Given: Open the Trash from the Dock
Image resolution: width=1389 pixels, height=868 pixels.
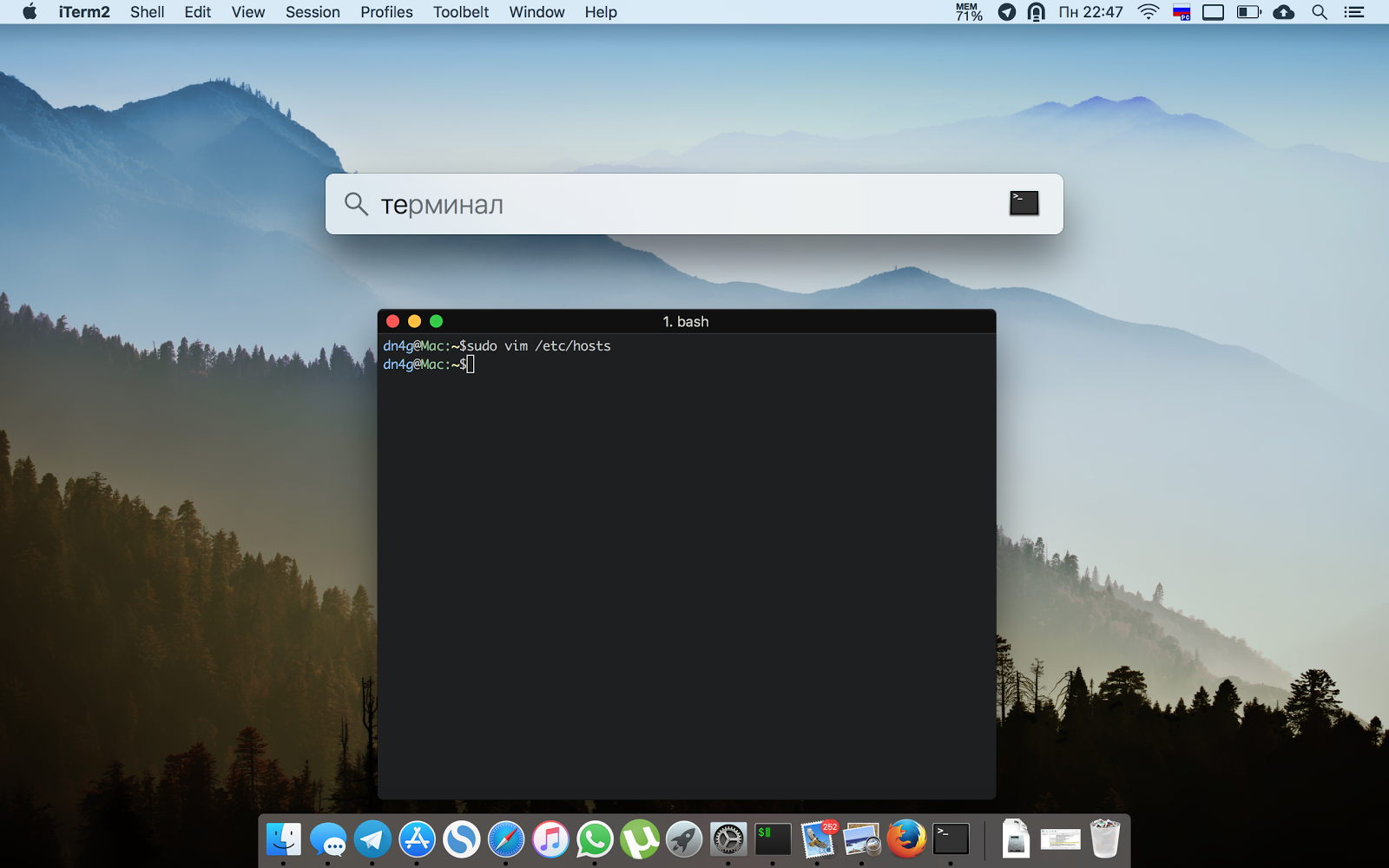Looking at the screenshot, I should click(x=1104, y=839).
